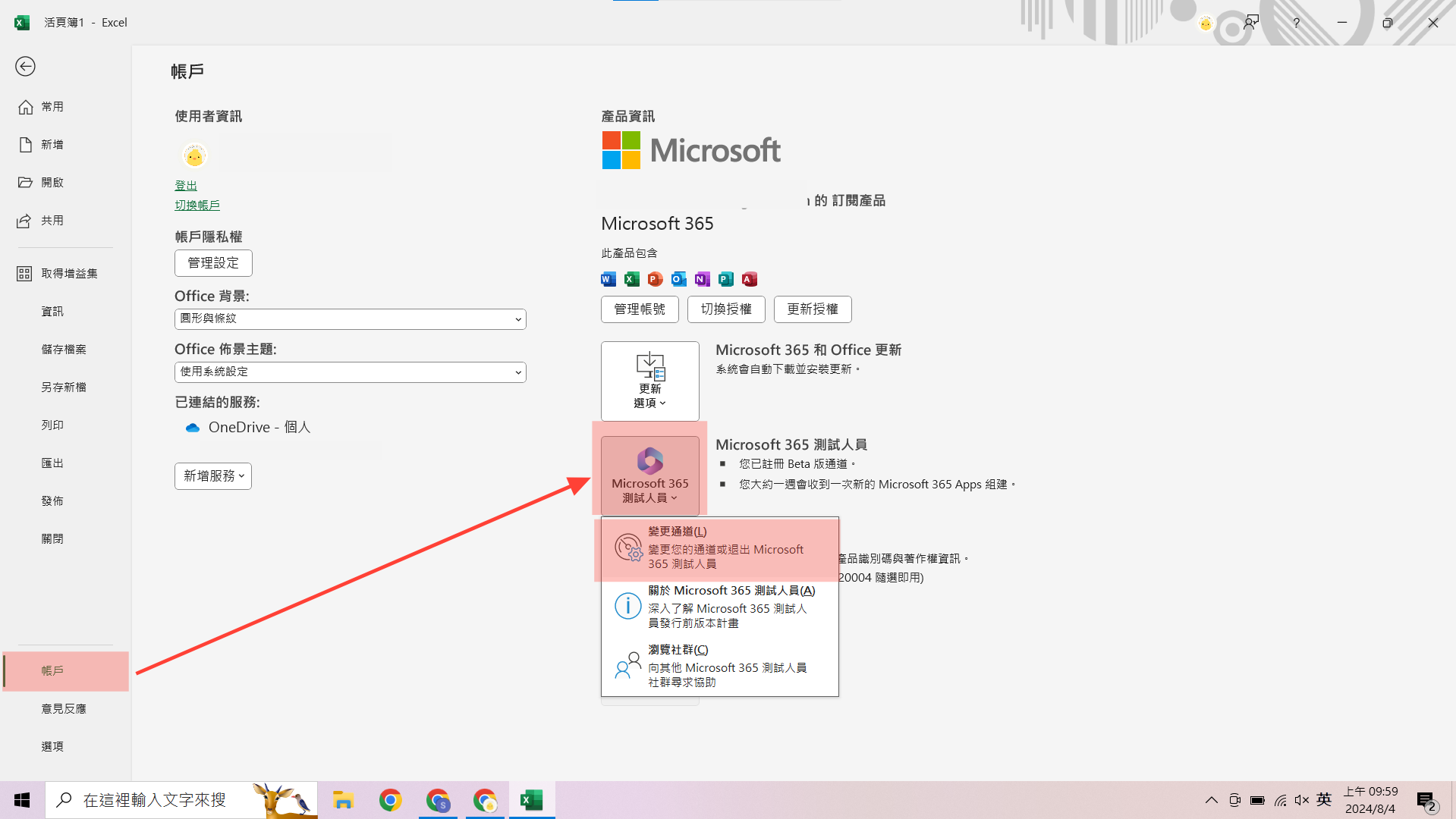The width and height of the screenshot is (1456, 819).
Task: Go back using the back arrow
Action: 25,67
